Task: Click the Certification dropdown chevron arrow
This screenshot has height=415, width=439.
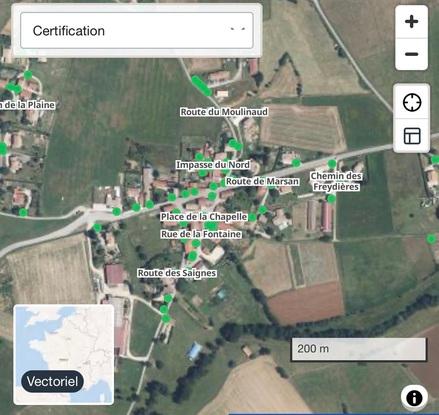Action: 238,30
